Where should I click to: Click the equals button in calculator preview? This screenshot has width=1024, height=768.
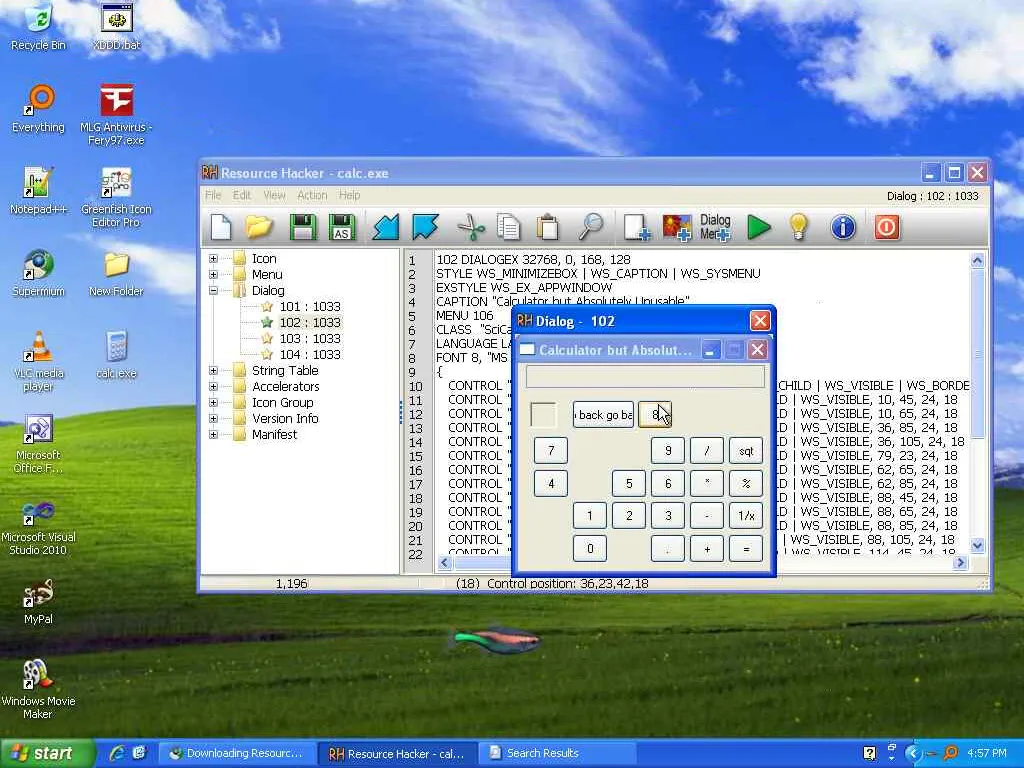[746, 549]
